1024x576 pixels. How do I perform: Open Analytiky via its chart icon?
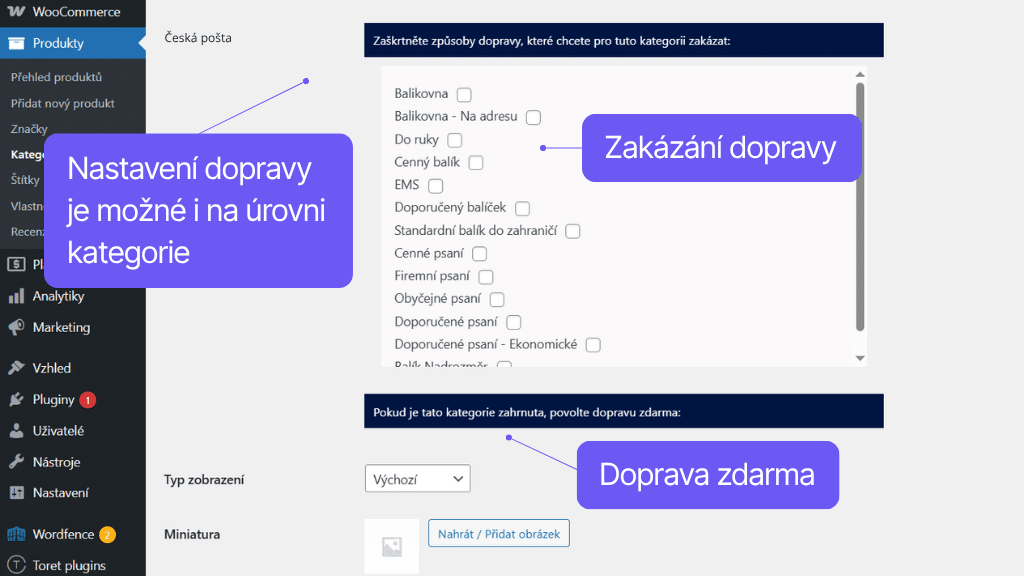tap(14, 296)
